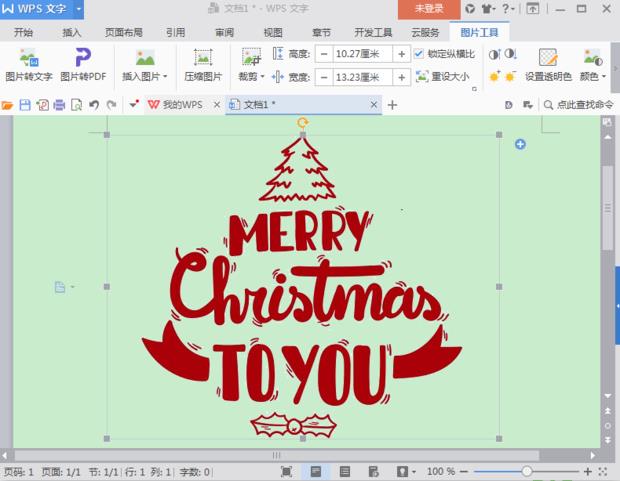The height and width of the screenshot is (481, 620).
Task: Click the full screen view icon
Action: click(286, 471)
